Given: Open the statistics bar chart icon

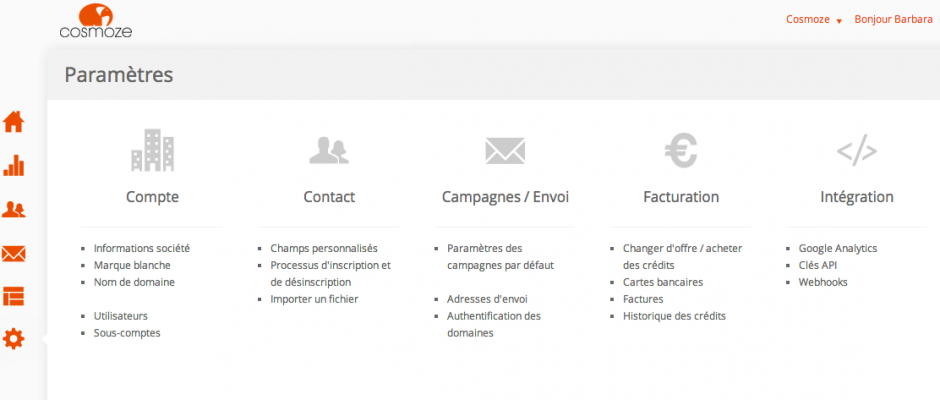Looking at the screenshot, I should [14, 165].
